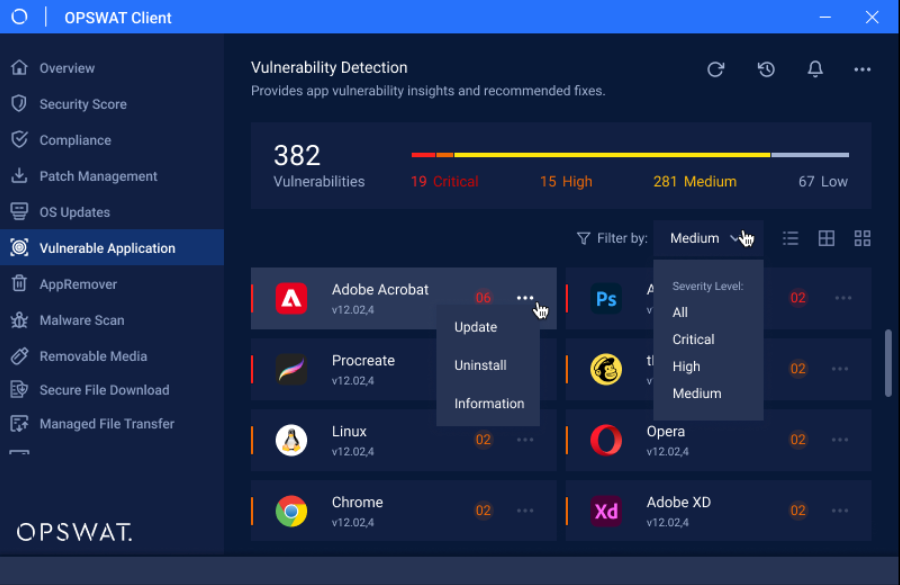Image resolution: width=900 pixels, height=585 pixels.
Task: Switch to list view layout
Action: pyautogui.click(x=790, y=238)
